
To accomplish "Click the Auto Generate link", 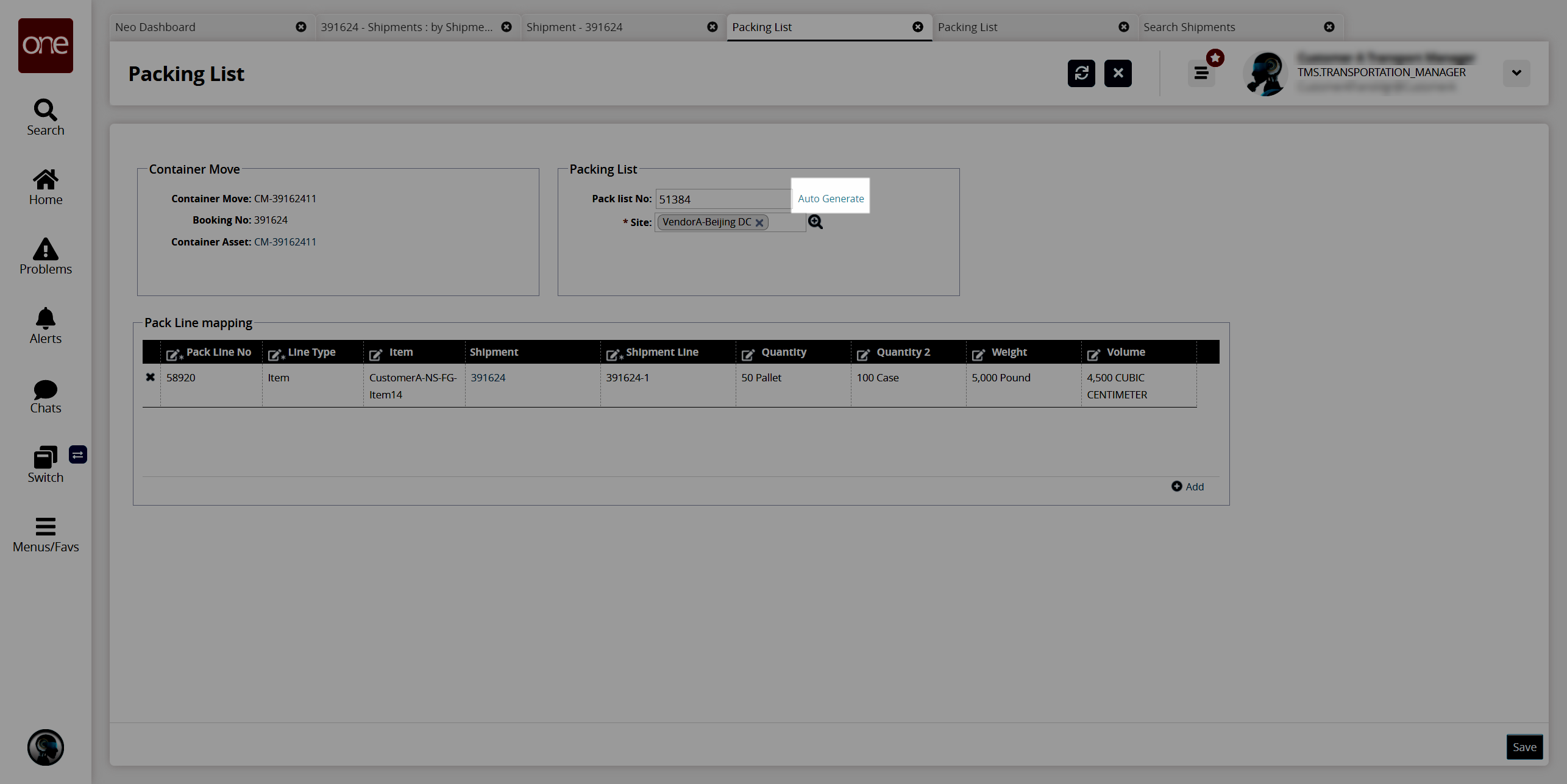I will pos(831,199).
